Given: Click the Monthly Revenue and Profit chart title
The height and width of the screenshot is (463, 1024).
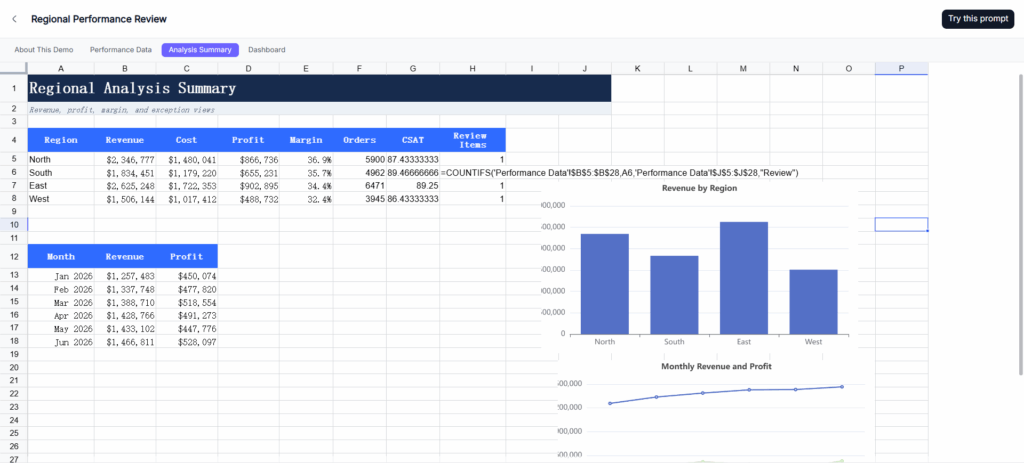Looking at the screenshot, I should point(716,366).
